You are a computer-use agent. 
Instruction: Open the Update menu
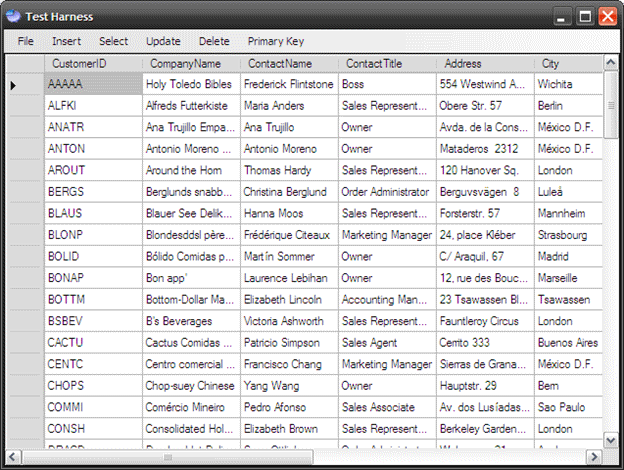163,41
